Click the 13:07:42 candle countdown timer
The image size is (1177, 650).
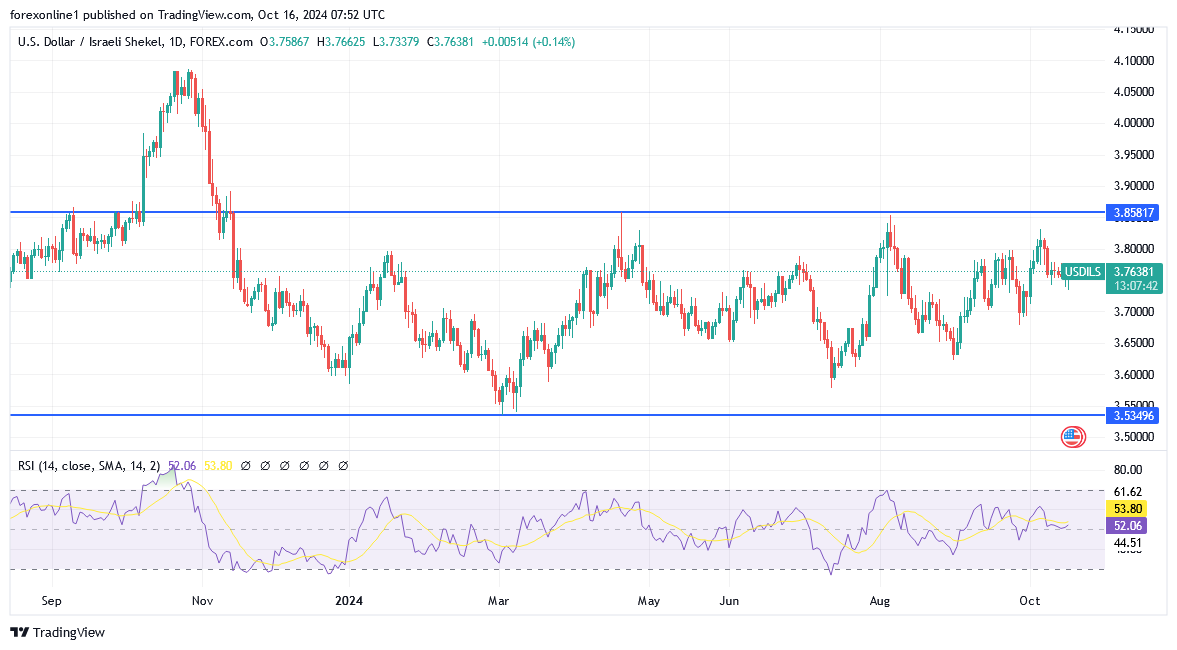pyautogui.click(x=1136, y=284)
